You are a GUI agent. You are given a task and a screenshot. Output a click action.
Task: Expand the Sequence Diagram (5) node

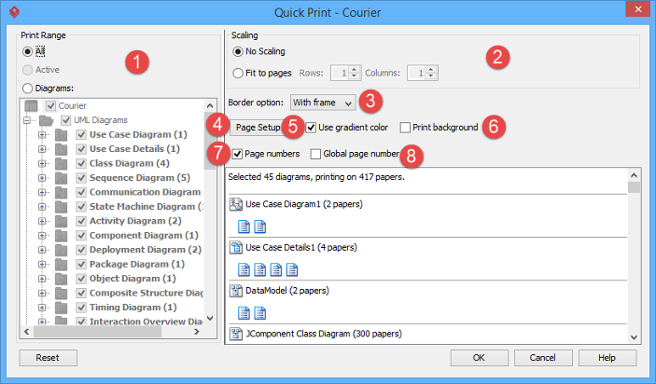coord(42,178)
